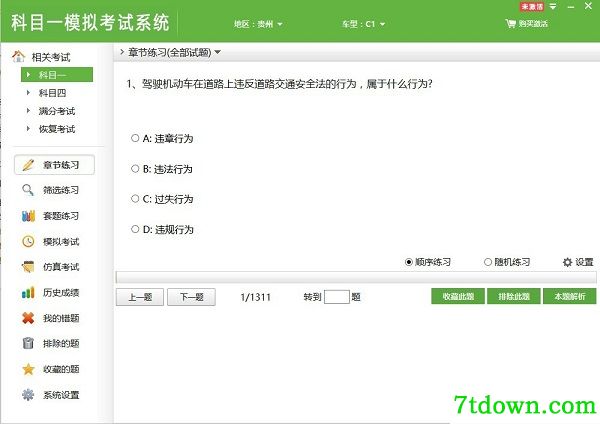Go to previous question with 上一题
The height and width of the screenshot is (424, 600).
tap(140, 297)
